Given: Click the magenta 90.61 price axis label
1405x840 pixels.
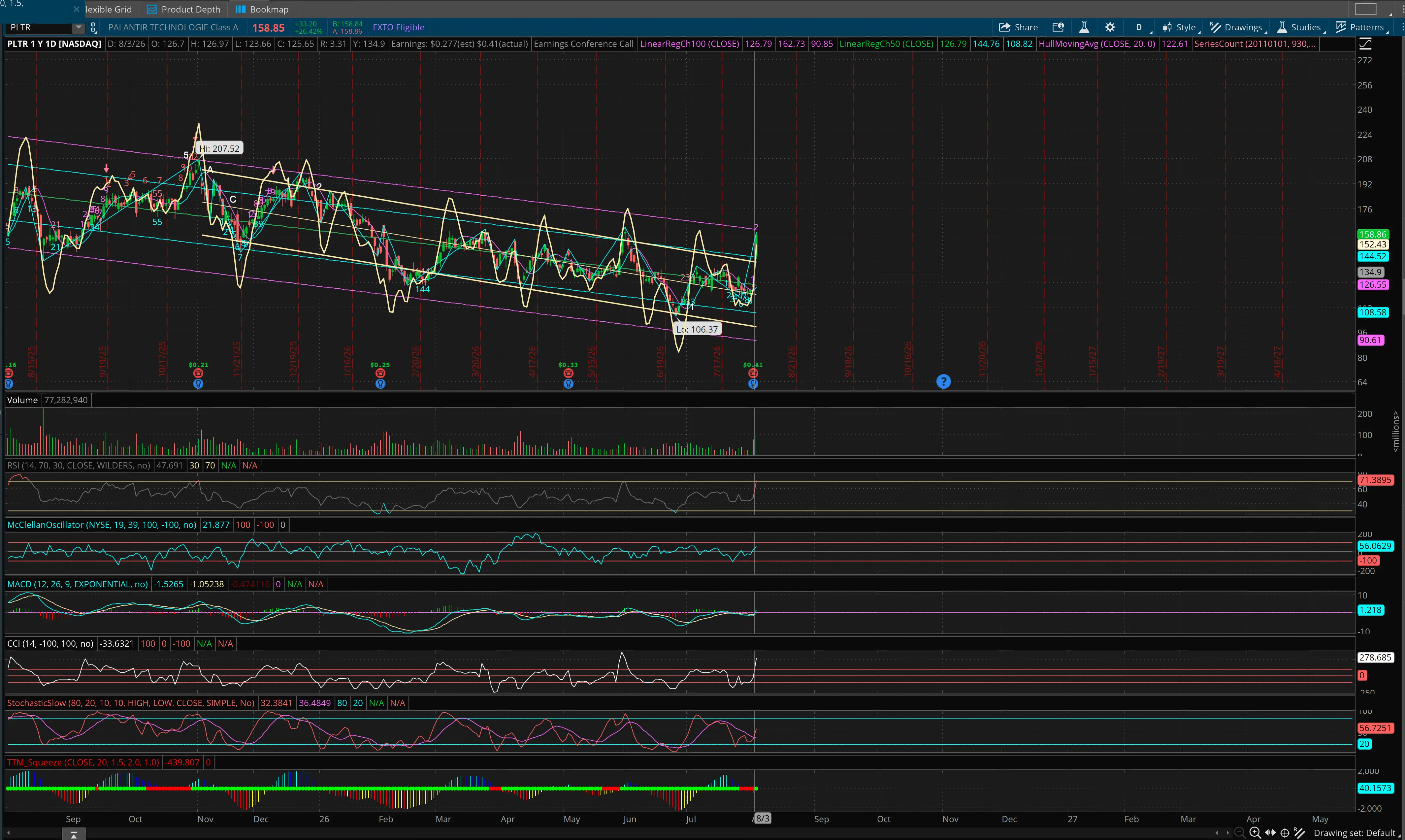Looking at the screenshot, I should [1370, 340].
